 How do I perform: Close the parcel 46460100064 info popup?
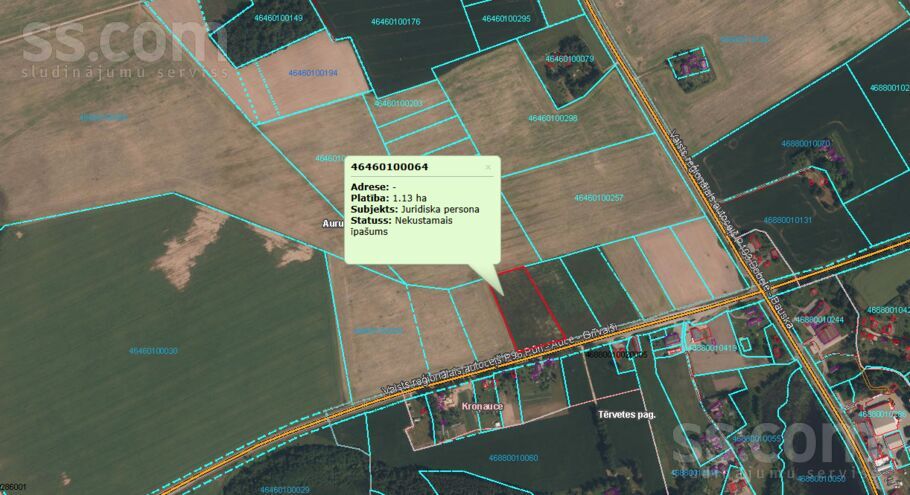[488, 168]
